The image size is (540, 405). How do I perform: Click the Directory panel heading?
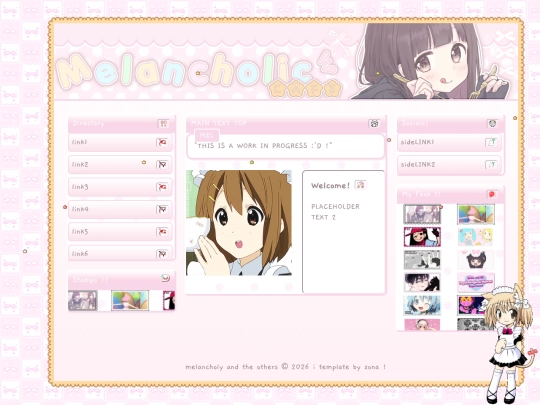tap(89, 123)
